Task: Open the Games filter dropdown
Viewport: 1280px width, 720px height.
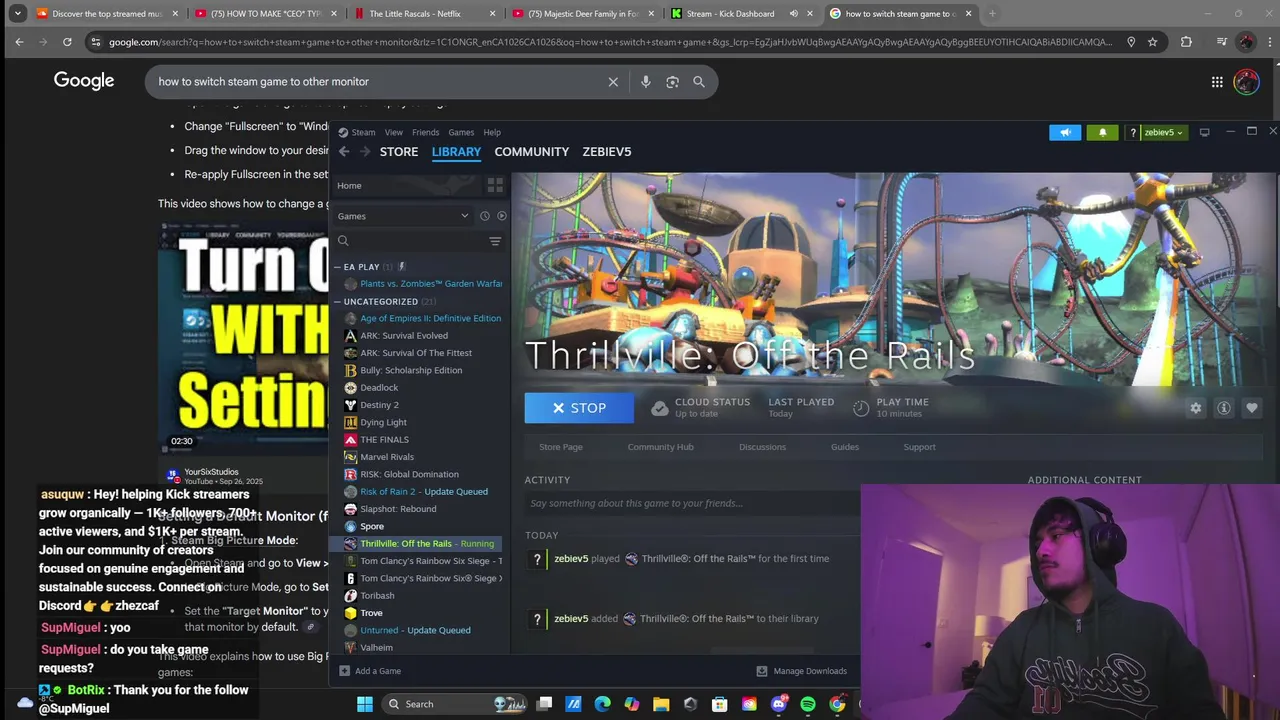Action: click(x=403, y=216)
